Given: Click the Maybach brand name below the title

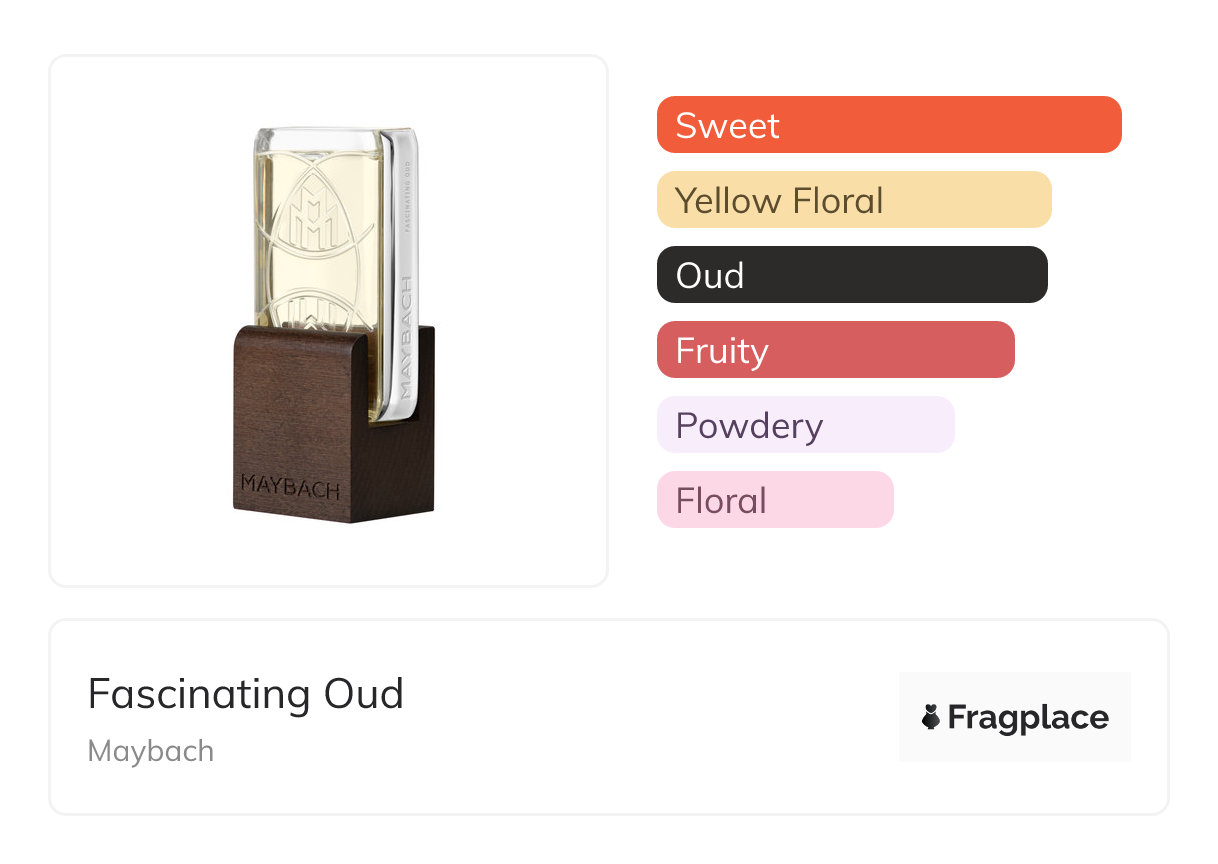Looking at the screenshot, I should click(151, 751).
